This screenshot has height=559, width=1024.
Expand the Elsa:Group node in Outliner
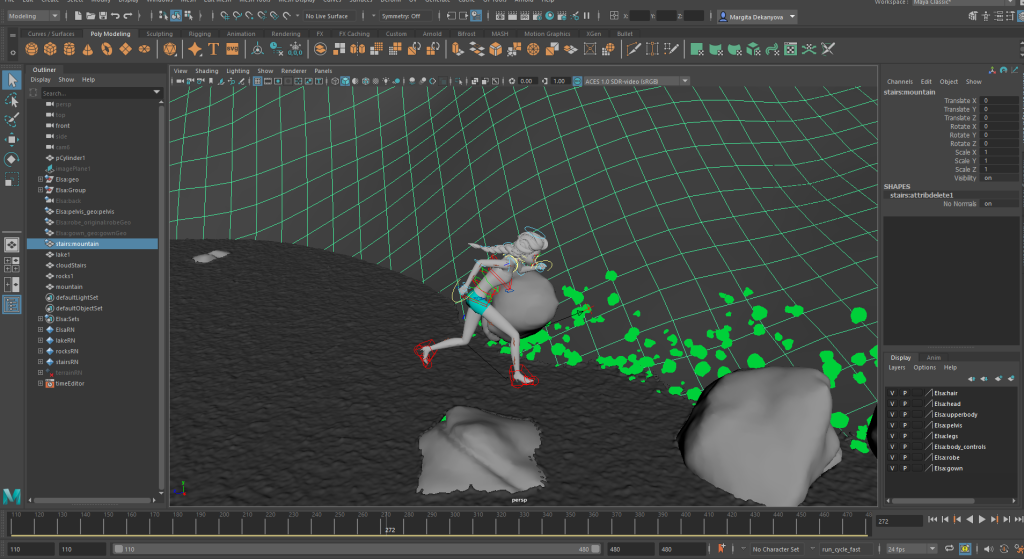click(x=40, y=190)
